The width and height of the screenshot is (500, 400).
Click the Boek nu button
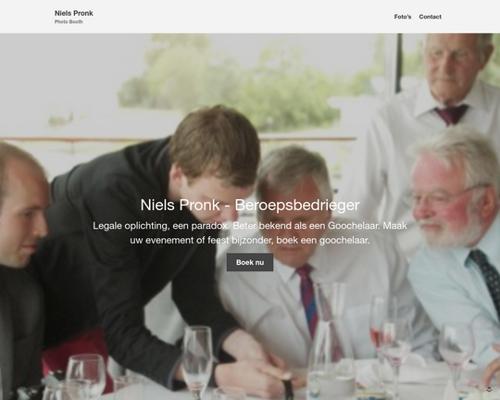click(250, 262)
